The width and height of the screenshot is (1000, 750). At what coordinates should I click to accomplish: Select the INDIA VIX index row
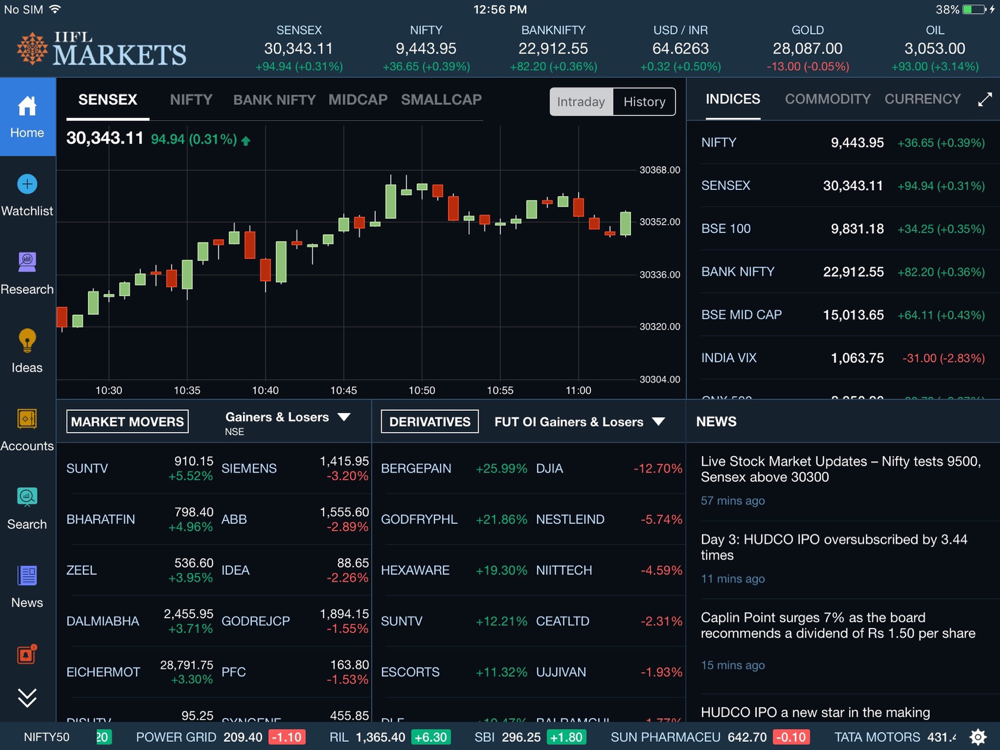coord(843,358)
